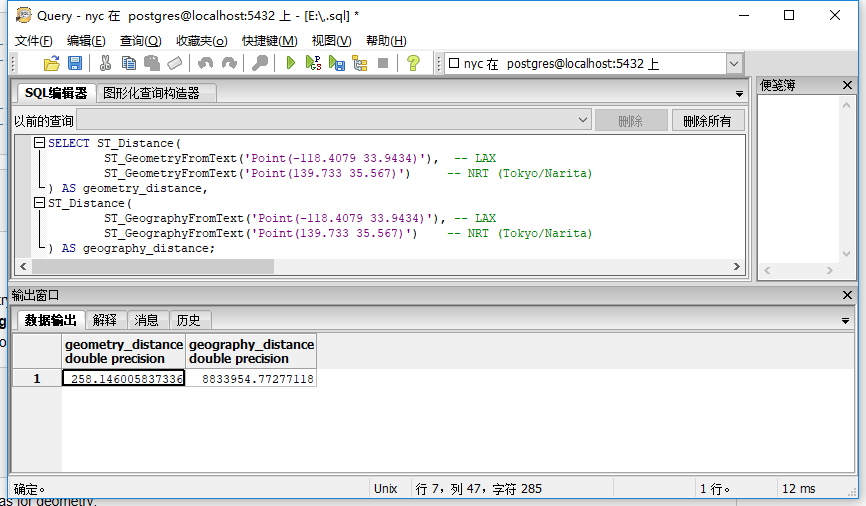
Task: Open the output pane tab options arrow
Action: click(845, 320)
